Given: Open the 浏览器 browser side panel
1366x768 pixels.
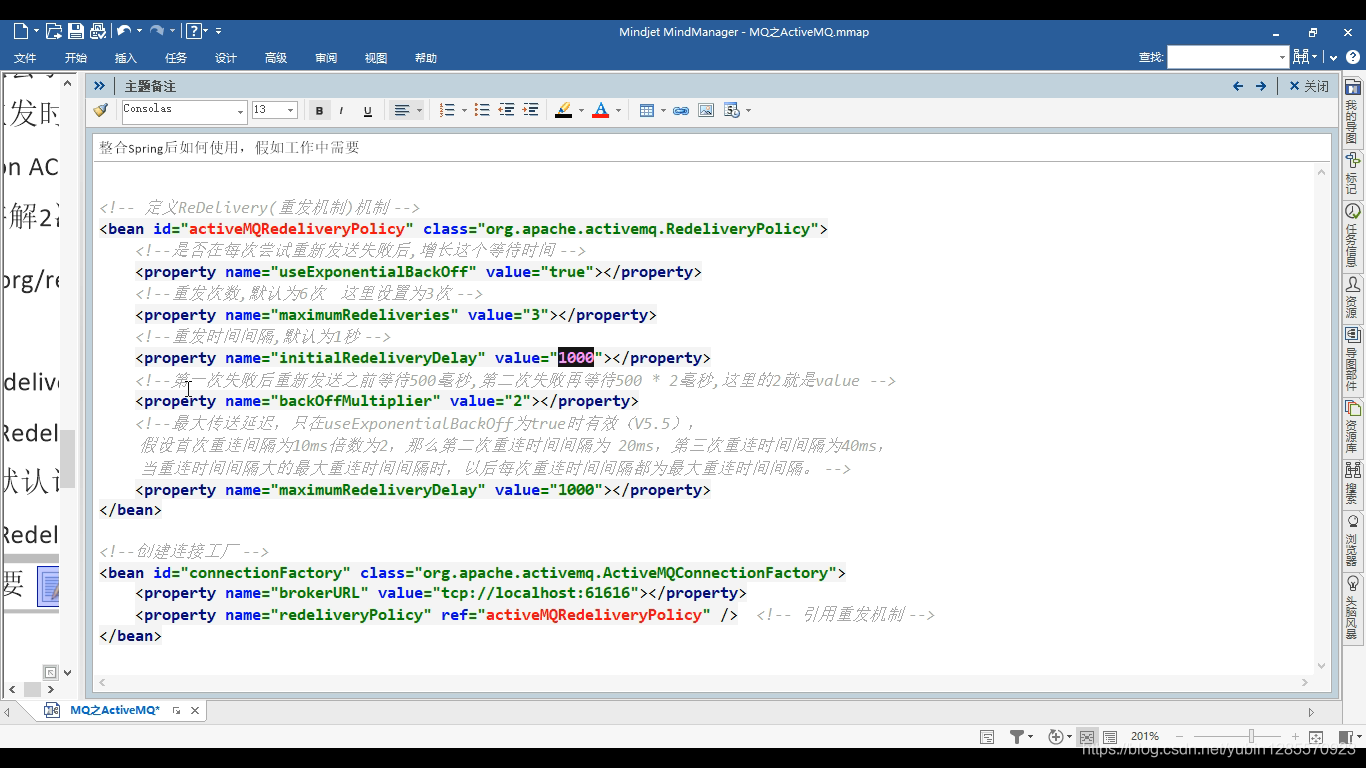Looking at the screenshot, I should [x=1352, y=541].
